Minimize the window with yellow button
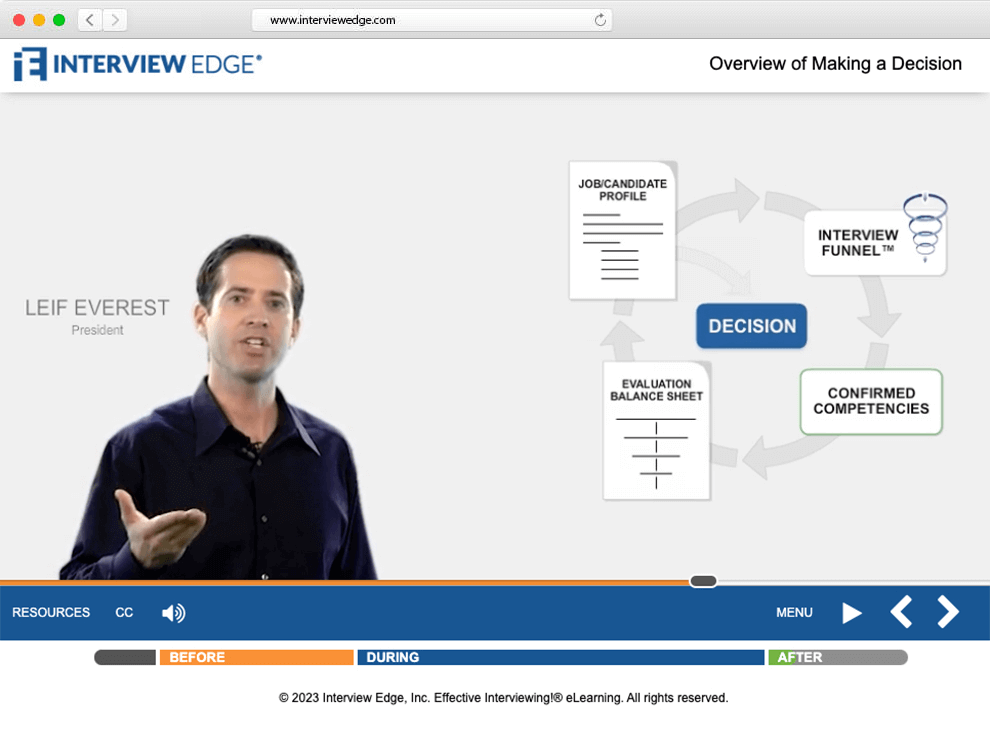Image resolution: width=990 pixels, height=739 pixels. coord(39,20)
